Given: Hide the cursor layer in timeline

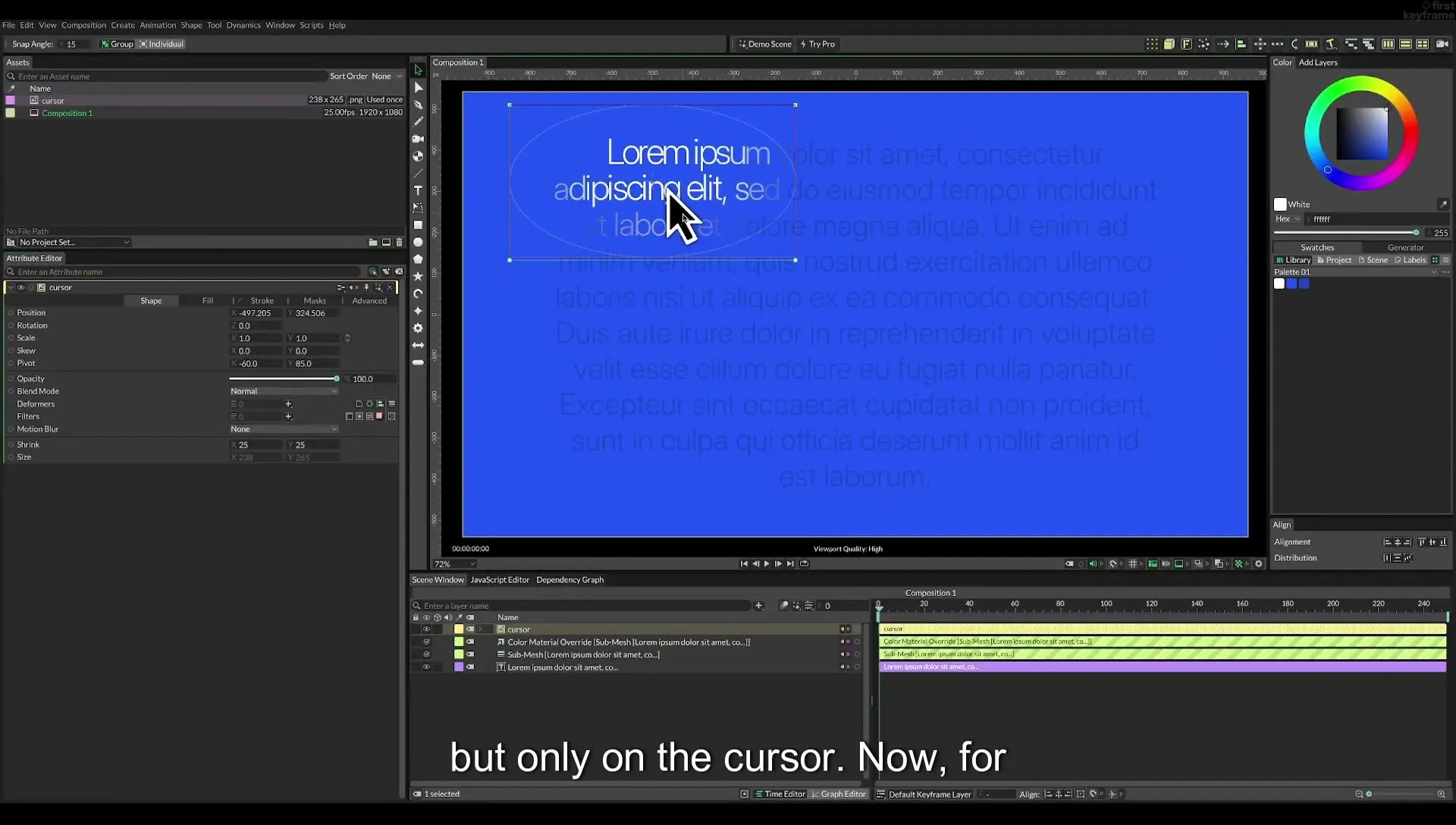Looking at the screenshot, I should pyautogui.click(x=426, y=629).
